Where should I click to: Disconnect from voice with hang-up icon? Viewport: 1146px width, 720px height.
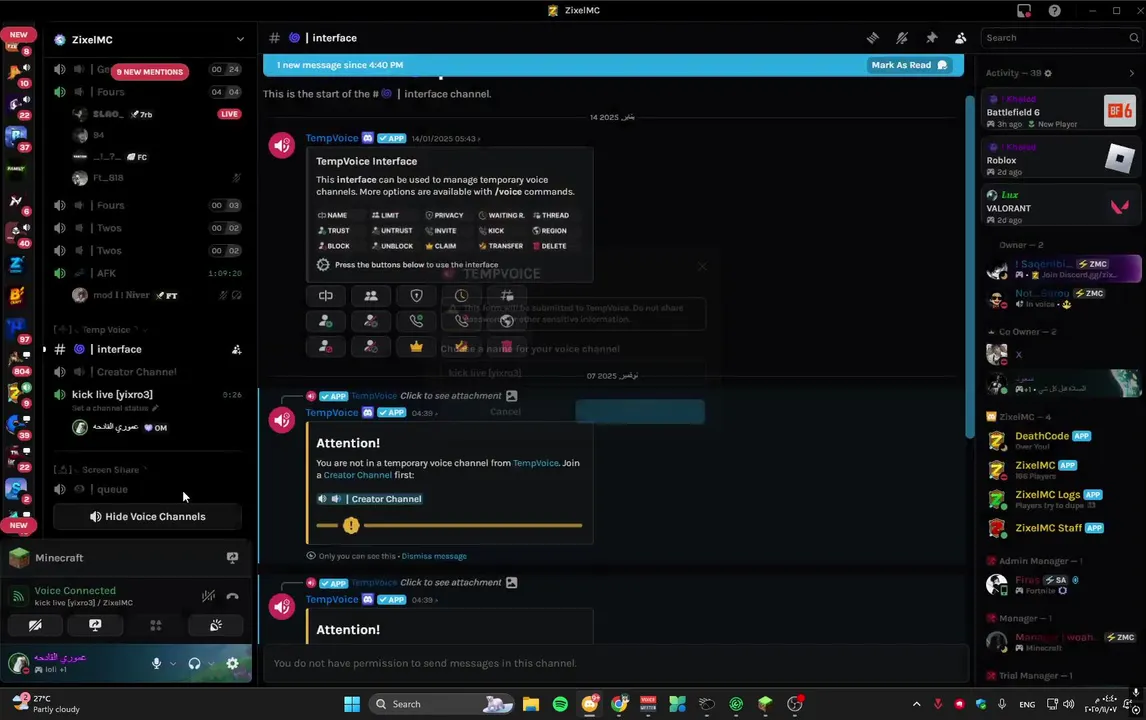[232, 596]
